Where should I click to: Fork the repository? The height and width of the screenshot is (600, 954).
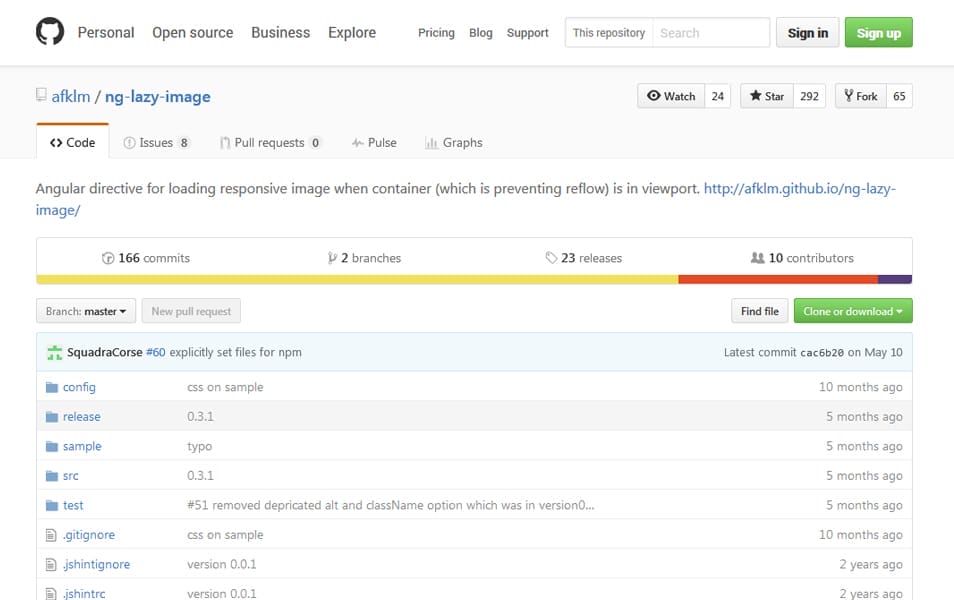pos(860,96)
